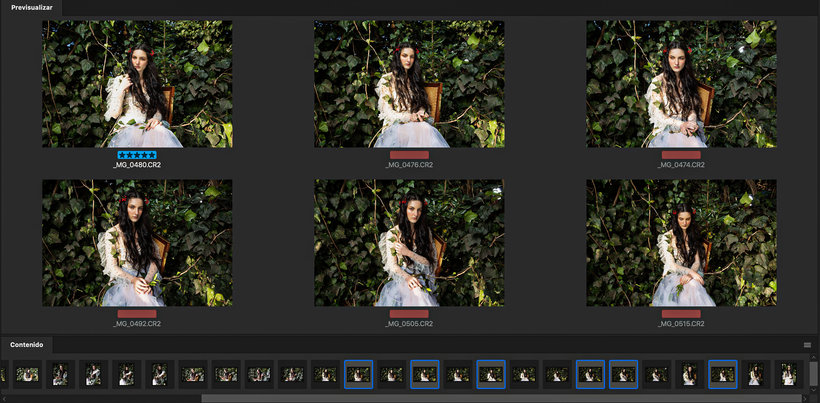This screenshot has width=820, height=403.
Task: Select the preview image of _MG_0492.CR2
Action: coord(137,243)
